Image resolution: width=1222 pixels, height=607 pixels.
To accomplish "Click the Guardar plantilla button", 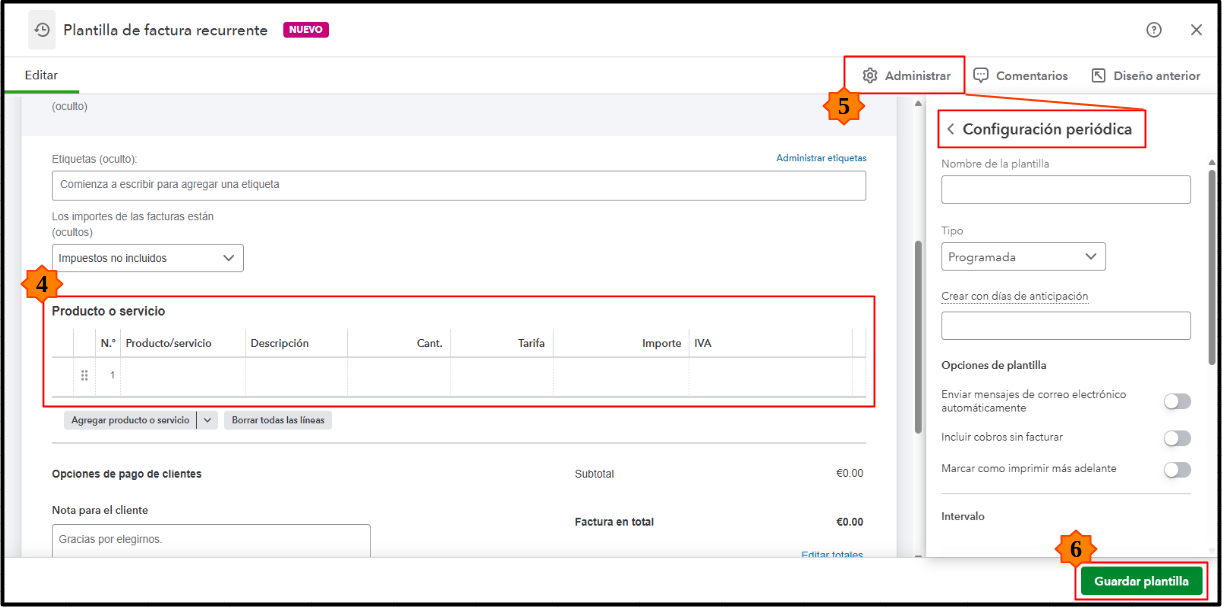I will click(x=1141, y=581).
